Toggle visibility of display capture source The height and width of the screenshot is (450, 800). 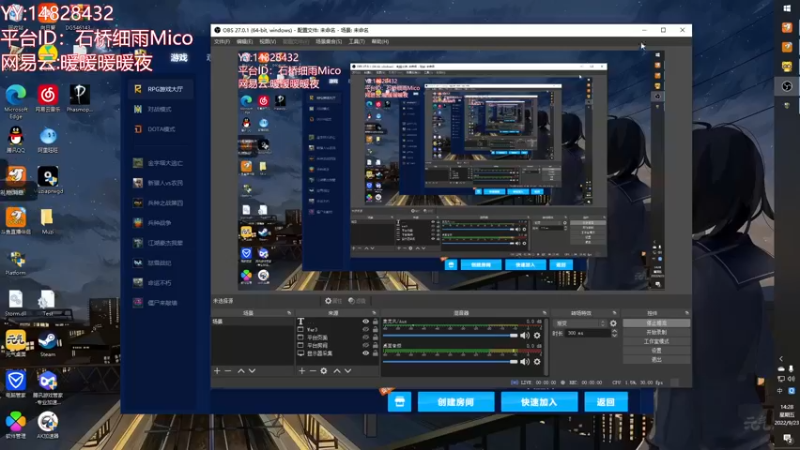pyautogui.click(x=365, y=353)
